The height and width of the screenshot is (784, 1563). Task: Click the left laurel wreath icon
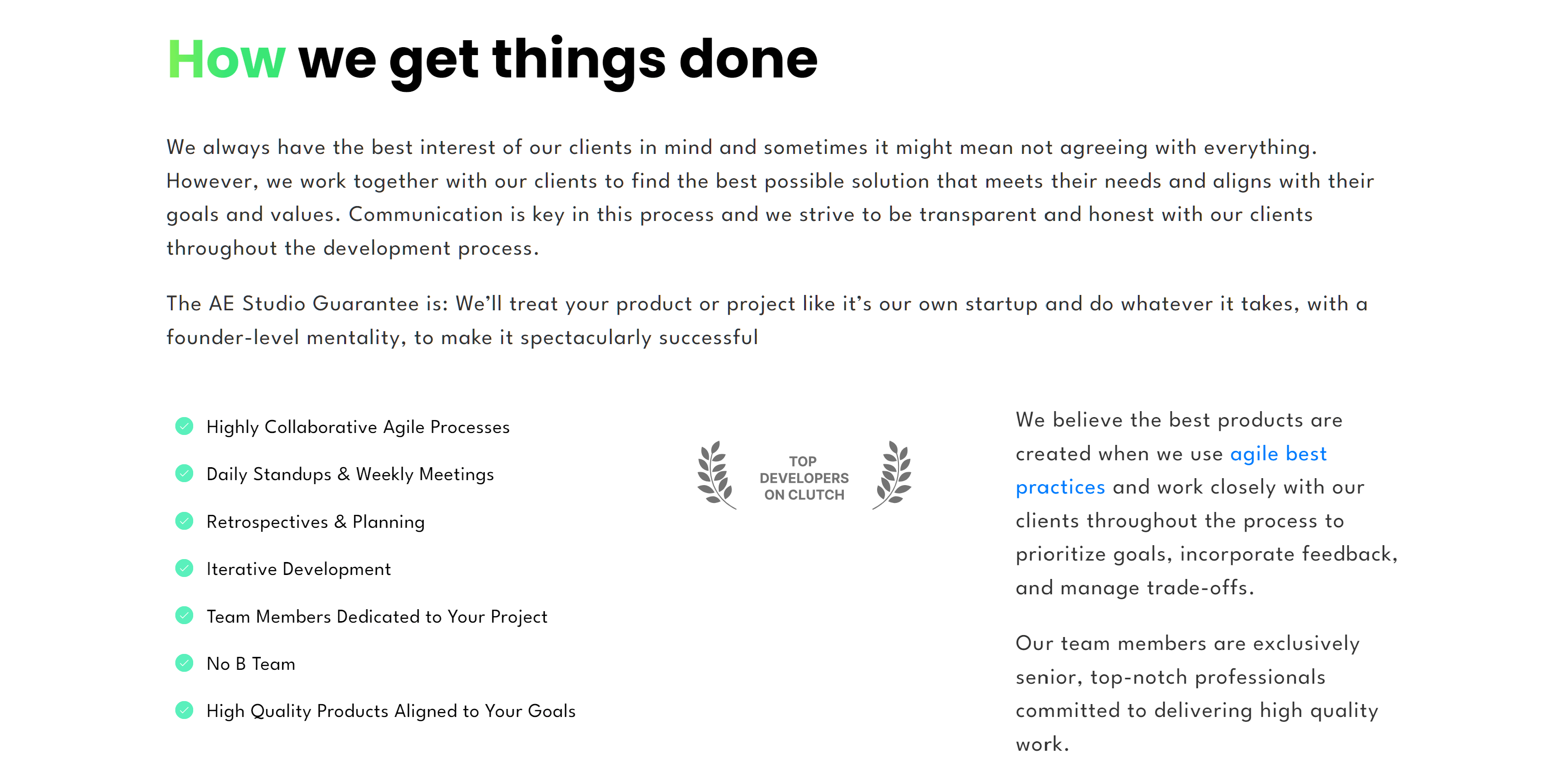pos(715,474)
